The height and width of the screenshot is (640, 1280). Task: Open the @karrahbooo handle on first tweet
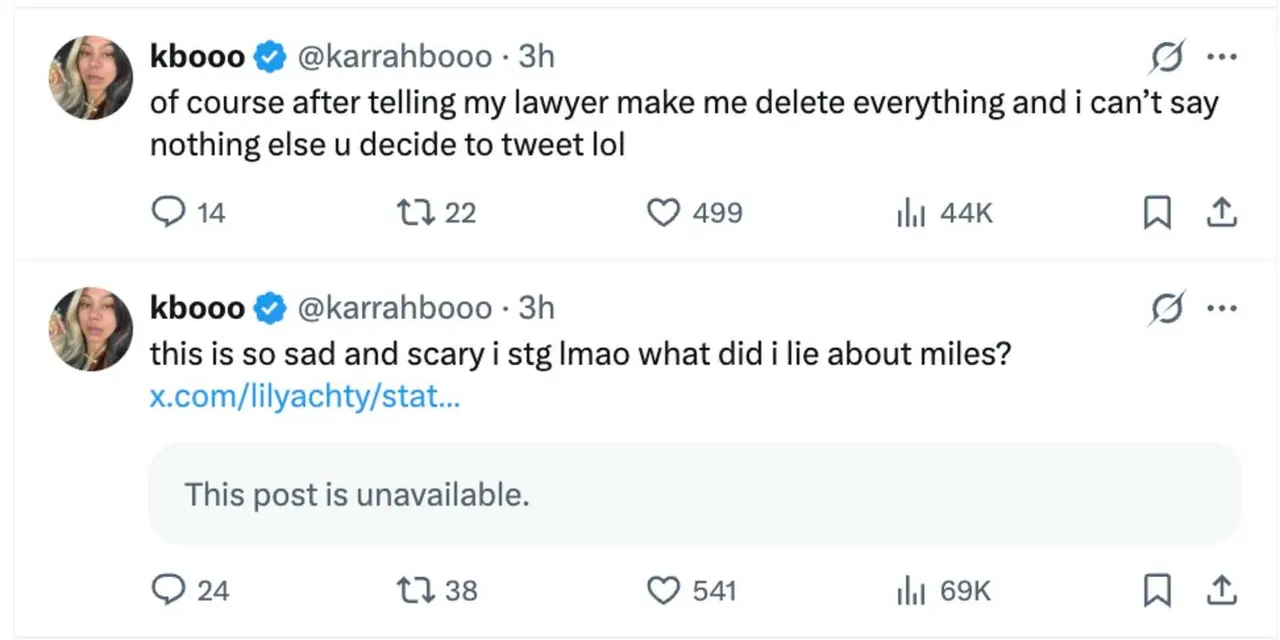pyautogui.click(x=396, y=56)
